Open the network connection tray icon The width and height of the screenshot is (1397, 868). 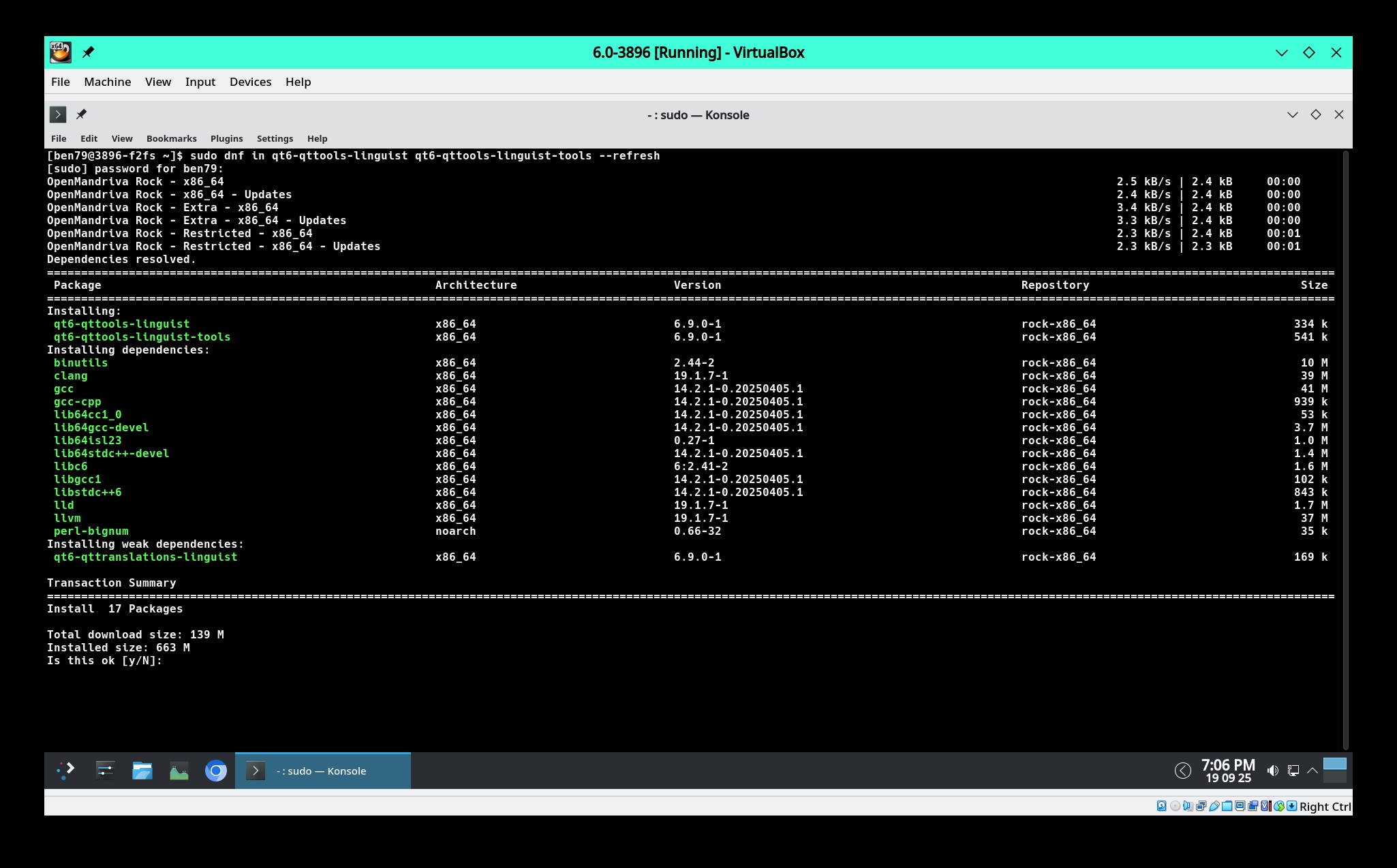tap(1293, 771)
